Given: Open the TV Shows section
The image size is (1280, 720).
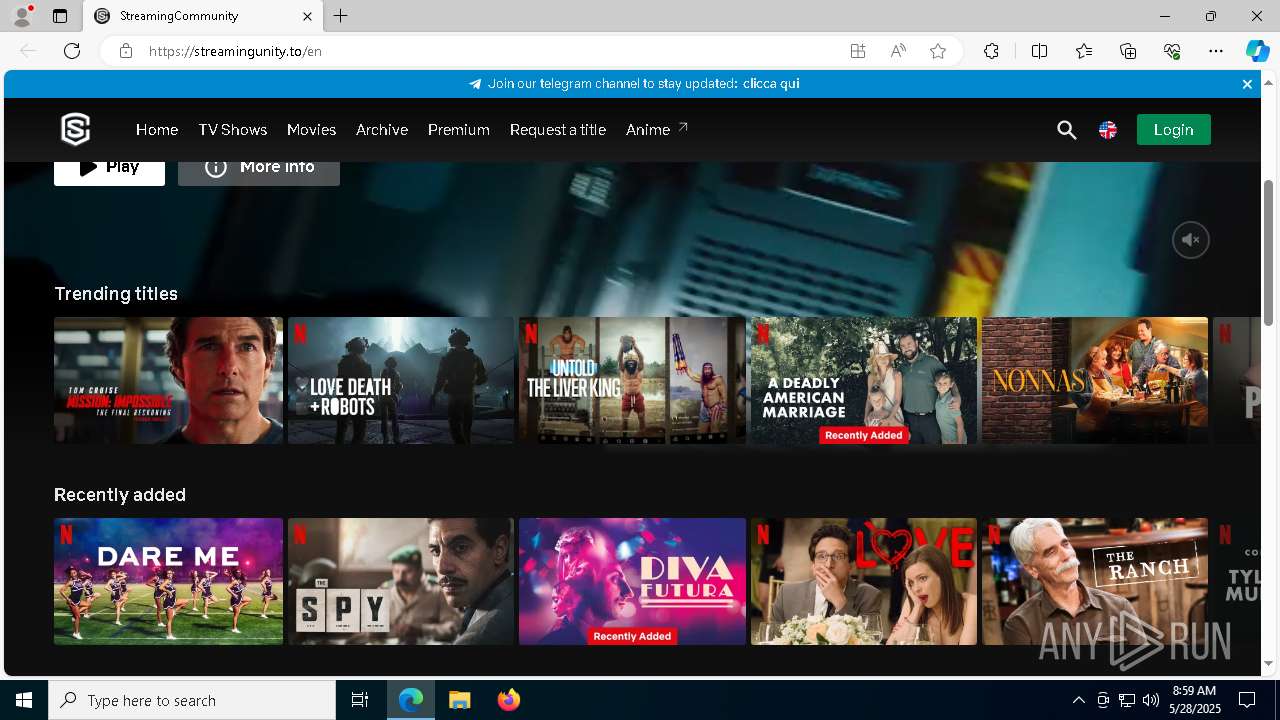Looking at the screenshot, I should tap(232, 130).
